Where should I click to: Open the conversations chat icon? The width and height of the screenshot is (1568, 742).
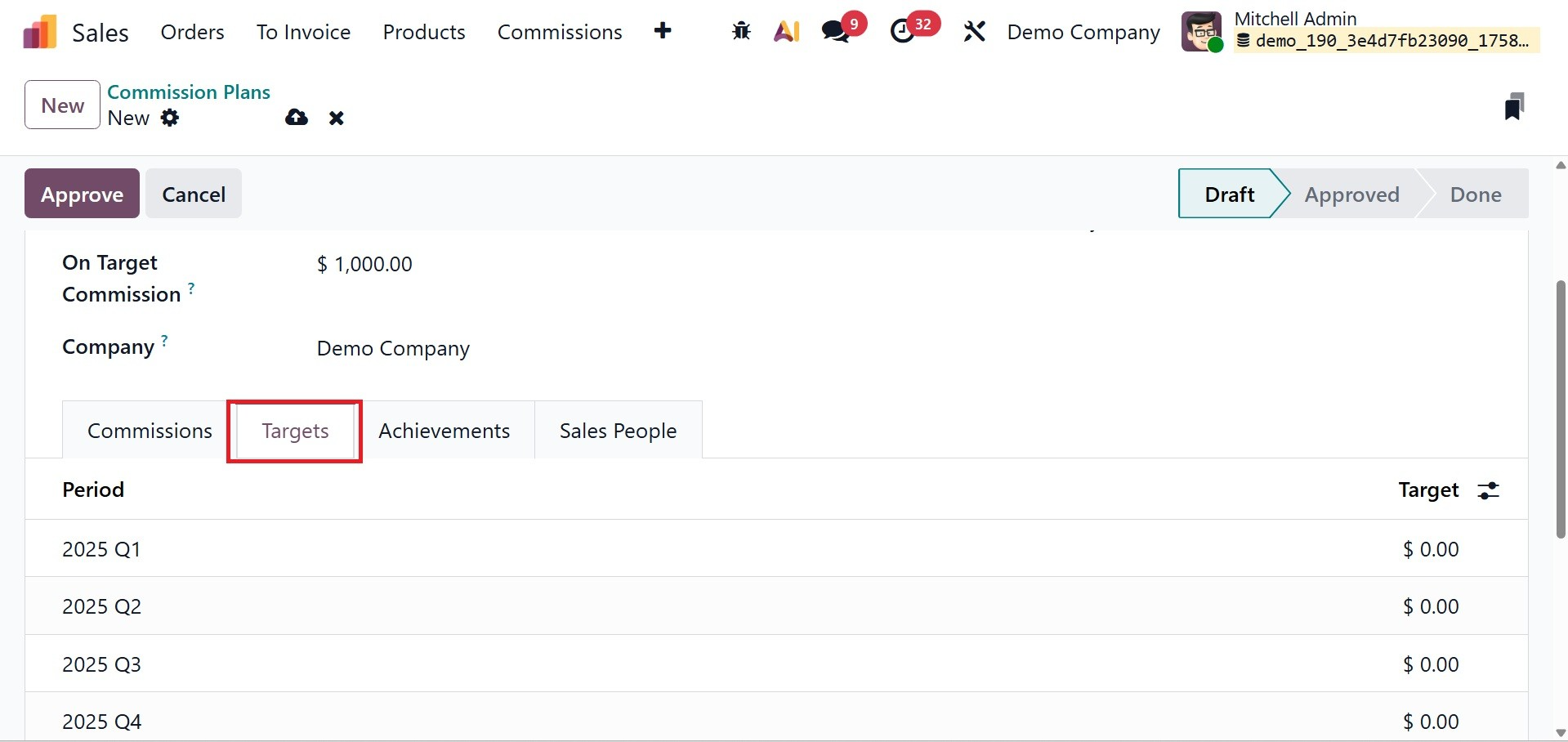(835, 32)
